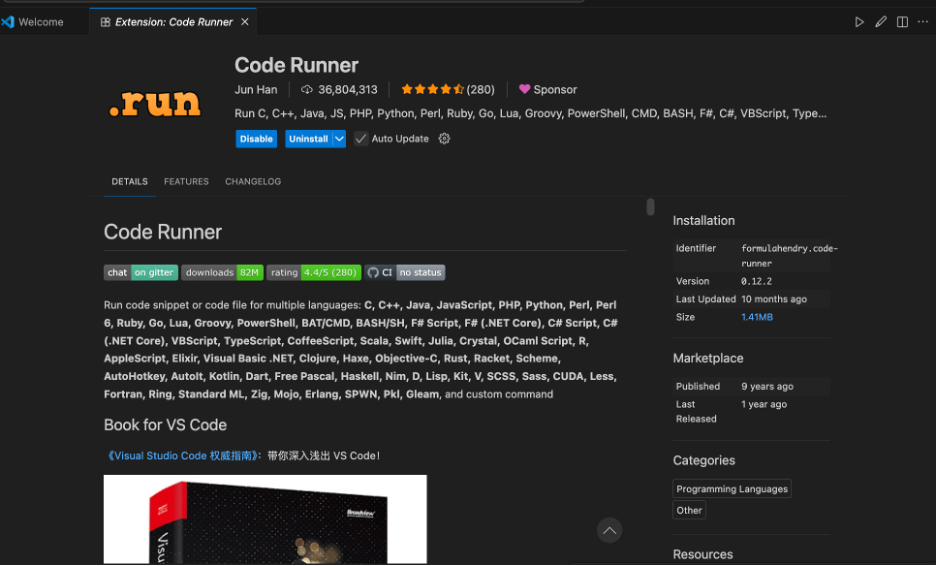Select the Programming Languages category
The width and height of the screenshot is (936, 566).
pyautogui.click(x=732, y=489)
